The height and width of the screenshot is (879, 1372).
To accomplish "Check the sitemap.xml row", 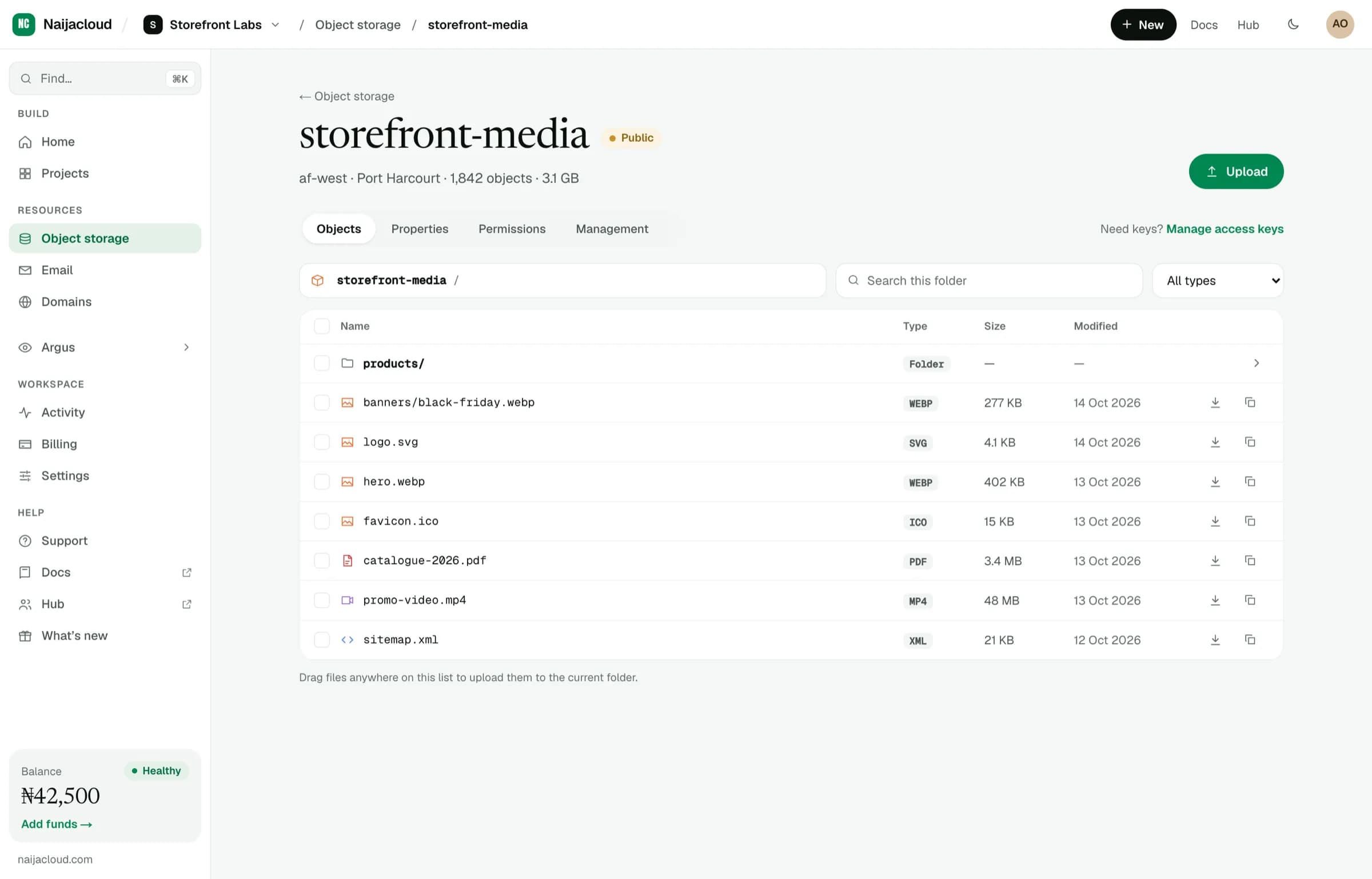I will pyautogui.click(x=322, y=640).
